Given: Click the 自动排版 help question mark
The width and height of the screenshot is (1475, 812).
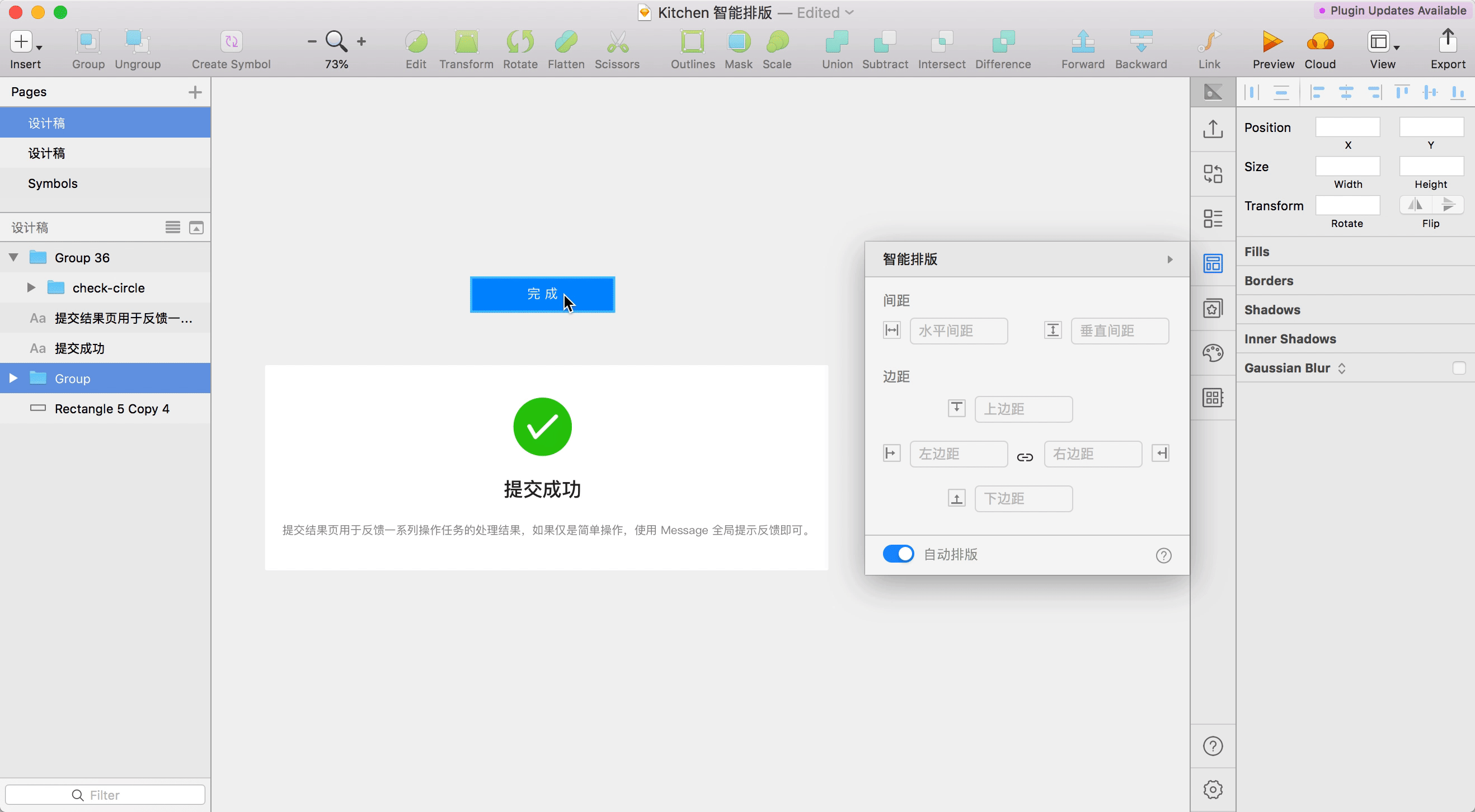Looking at the screenshot, I should [1163, 555].
